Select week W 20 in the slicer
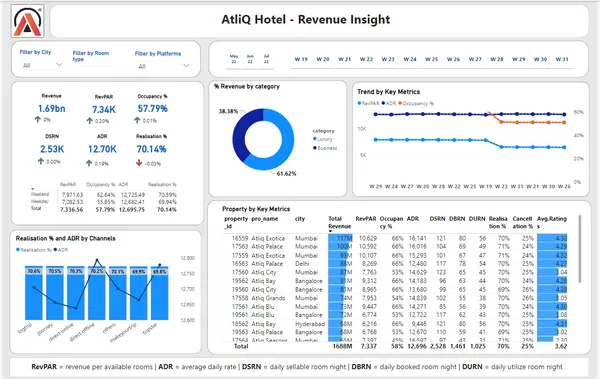This screenshot has width=600, height=379. tap(323, 59)
